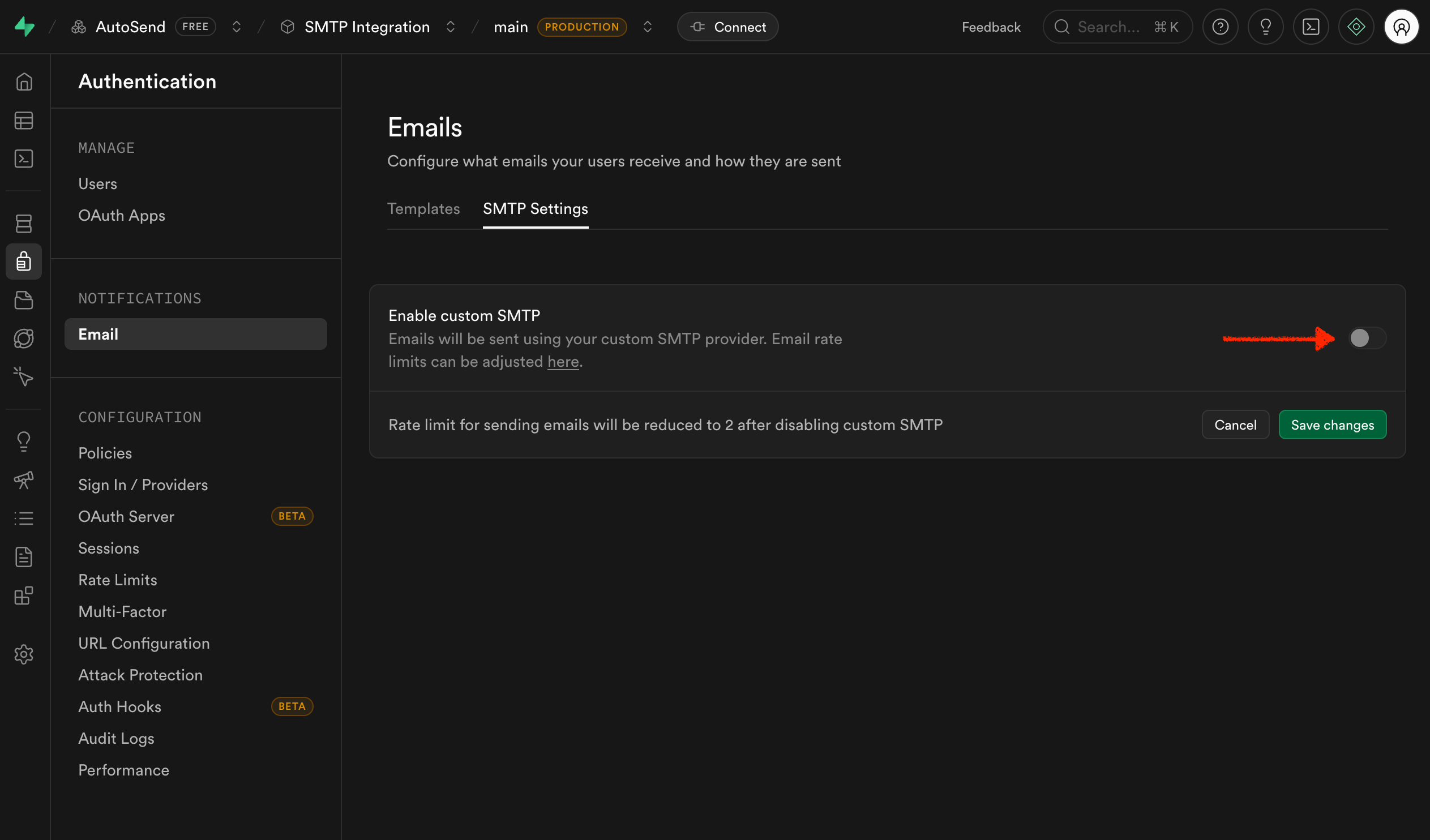Open the user profile avatar

click(x=1401, y=27)
